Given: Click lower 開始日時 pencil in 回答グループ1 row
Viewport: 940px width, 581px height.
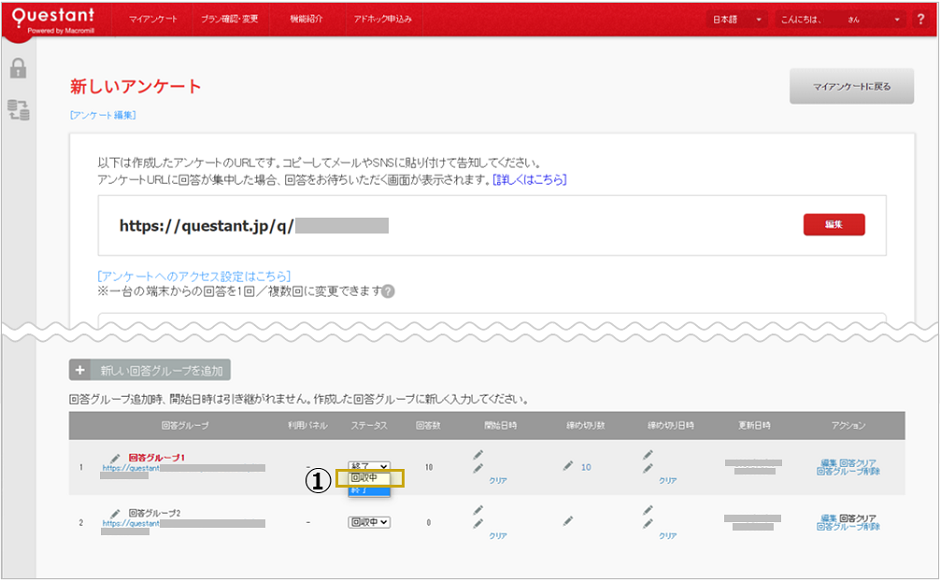Looking at the screenshot, I should point(478,468).
